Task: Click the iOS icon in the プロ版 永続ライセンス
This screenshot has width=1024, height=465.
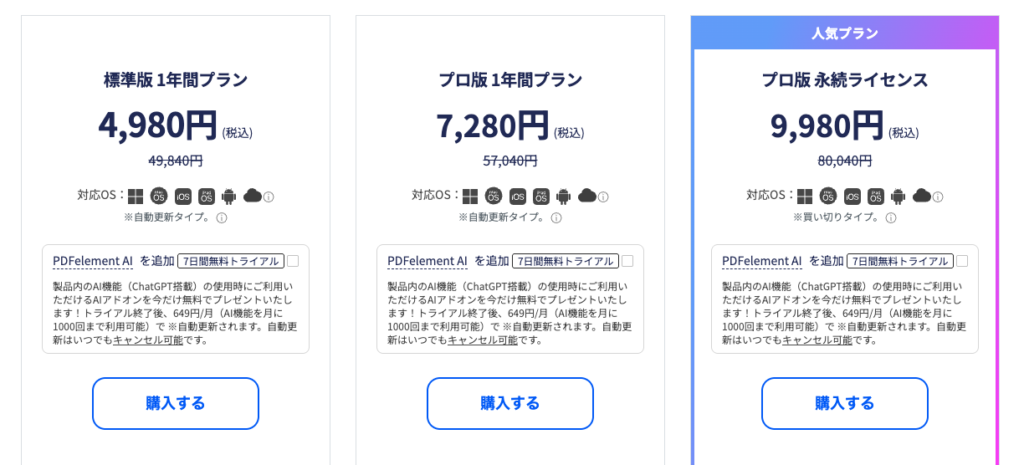Action: click(x=852, y=195)
